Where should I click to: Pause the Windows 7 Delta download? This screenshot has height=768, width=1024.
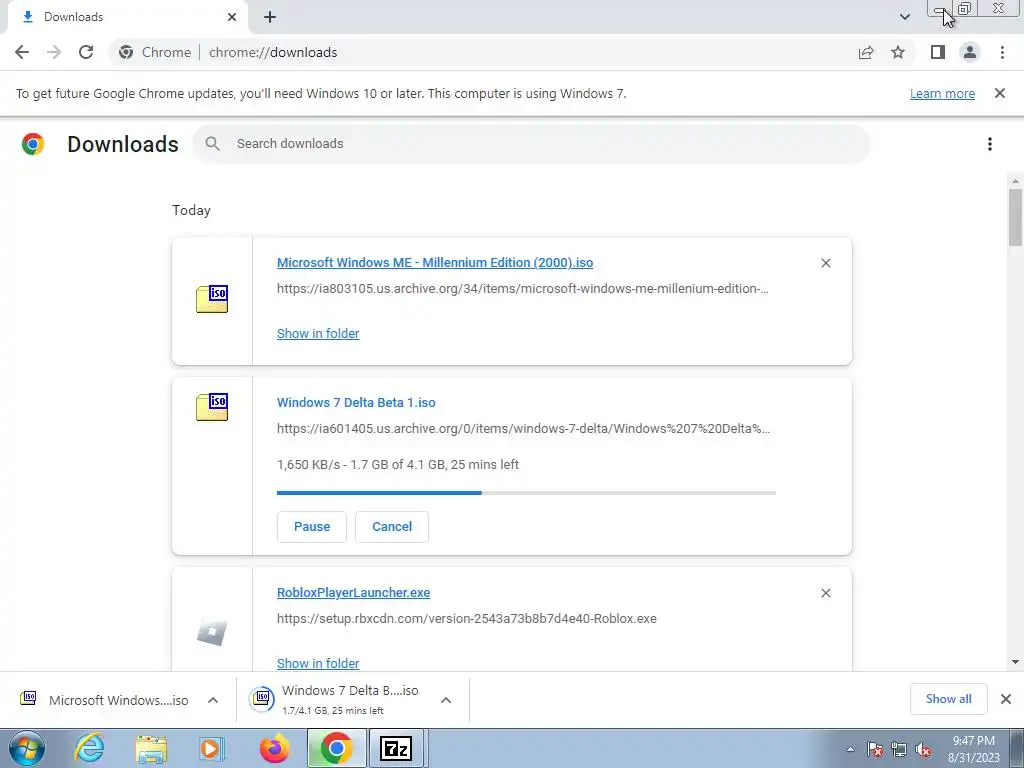(312, 527)
